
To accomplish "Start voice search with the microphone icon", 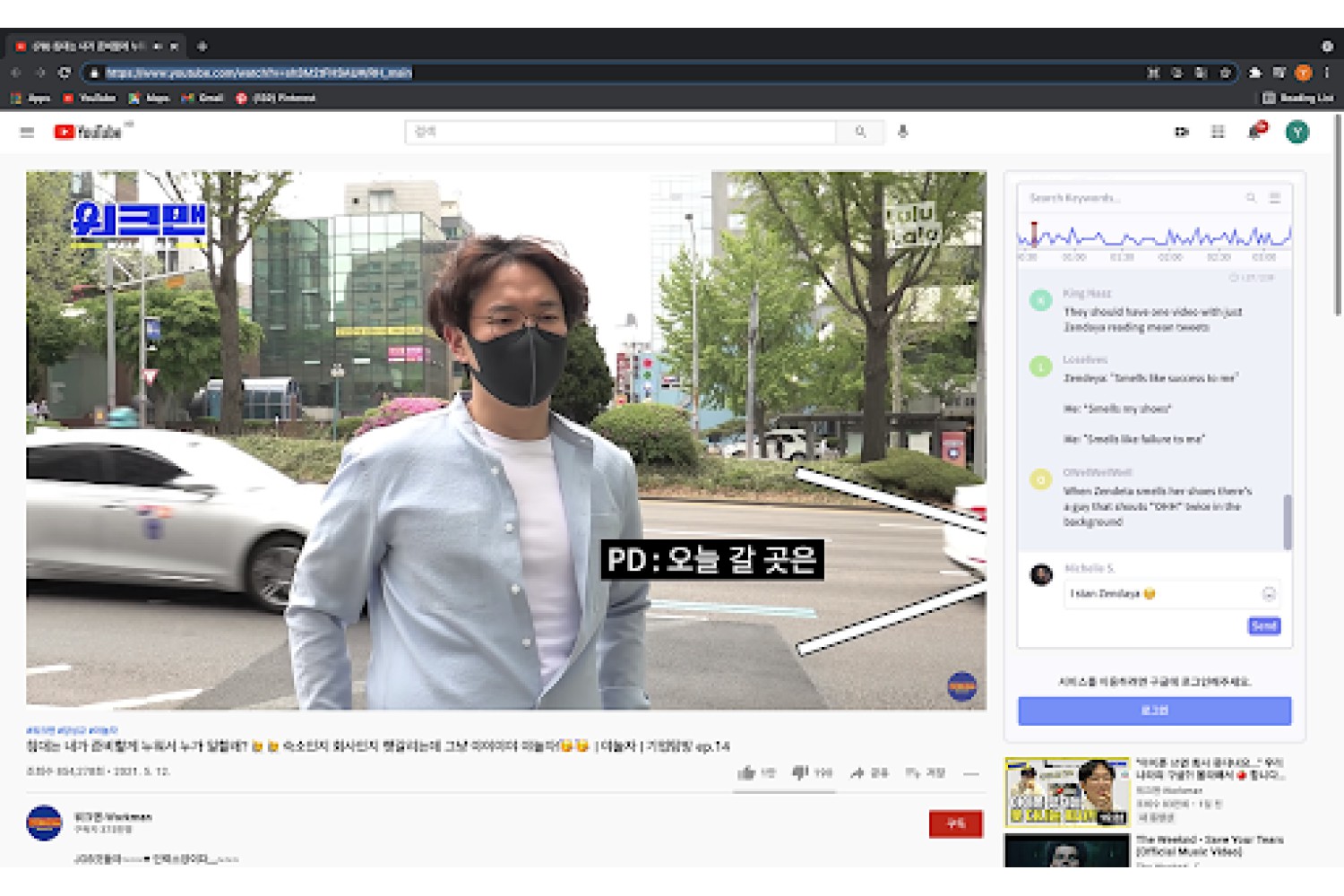I will [x=903, y=132].
